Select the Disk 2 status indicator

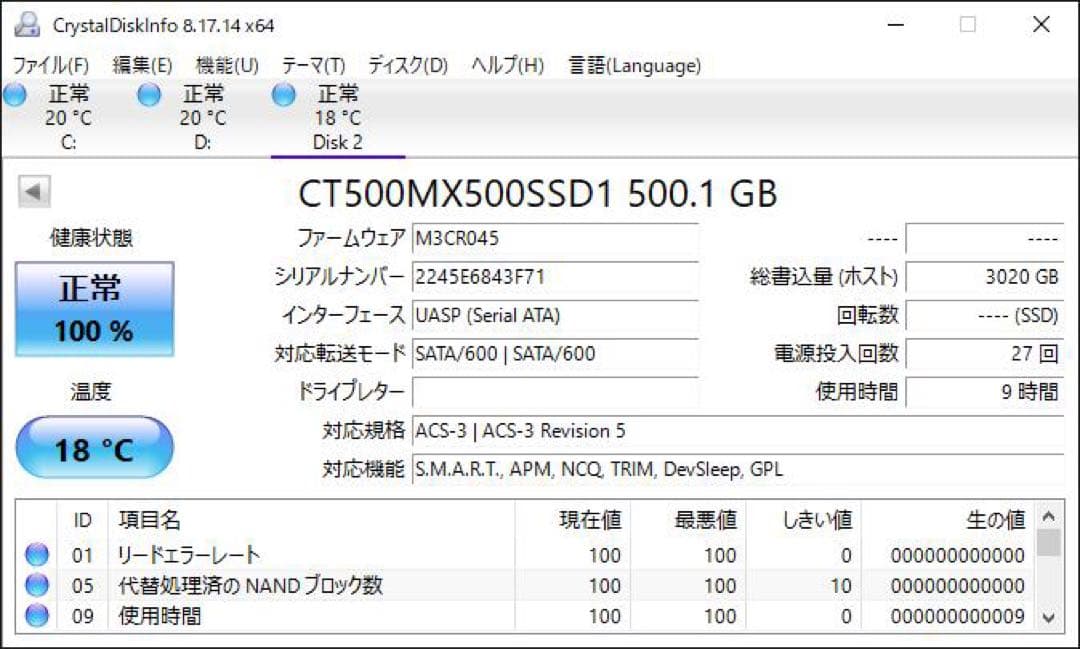[283, 94]
